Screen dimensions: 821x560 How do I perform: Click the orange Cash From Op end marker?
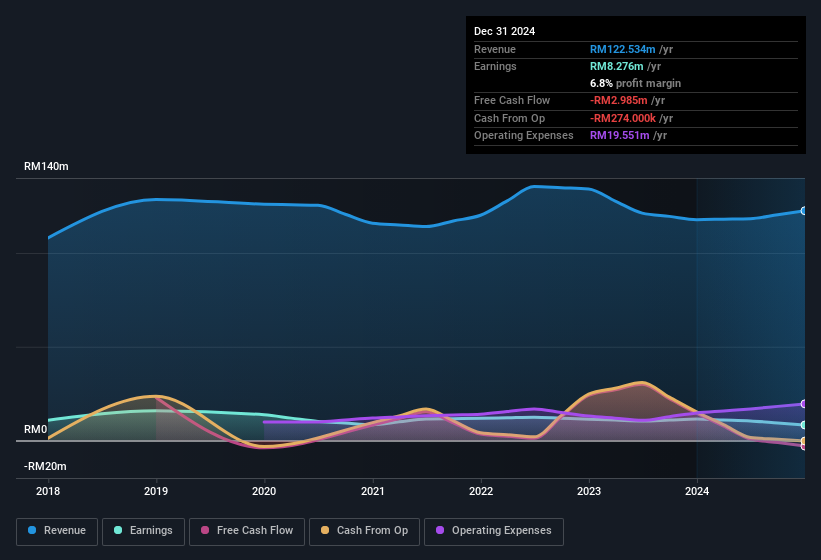coord(804,441)
